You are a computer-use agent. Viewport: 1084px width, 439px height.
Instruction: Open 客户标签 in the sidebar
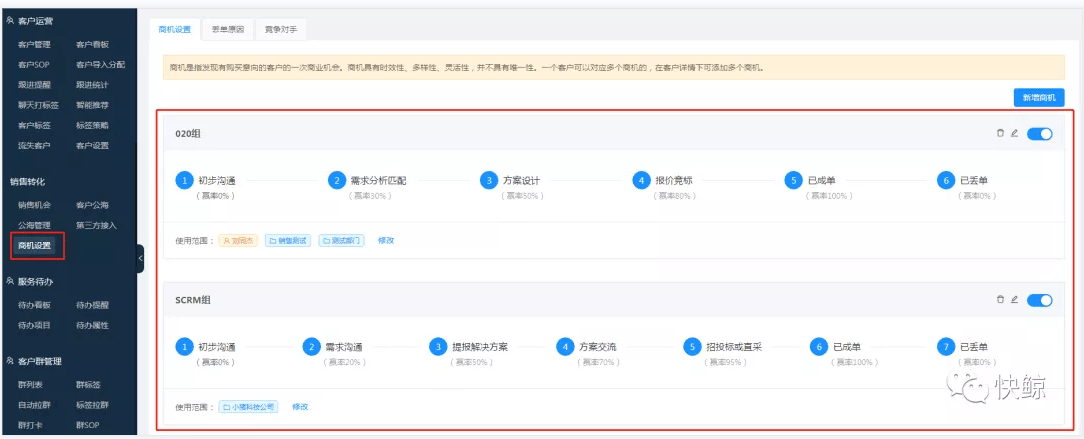tap(35, 126)
